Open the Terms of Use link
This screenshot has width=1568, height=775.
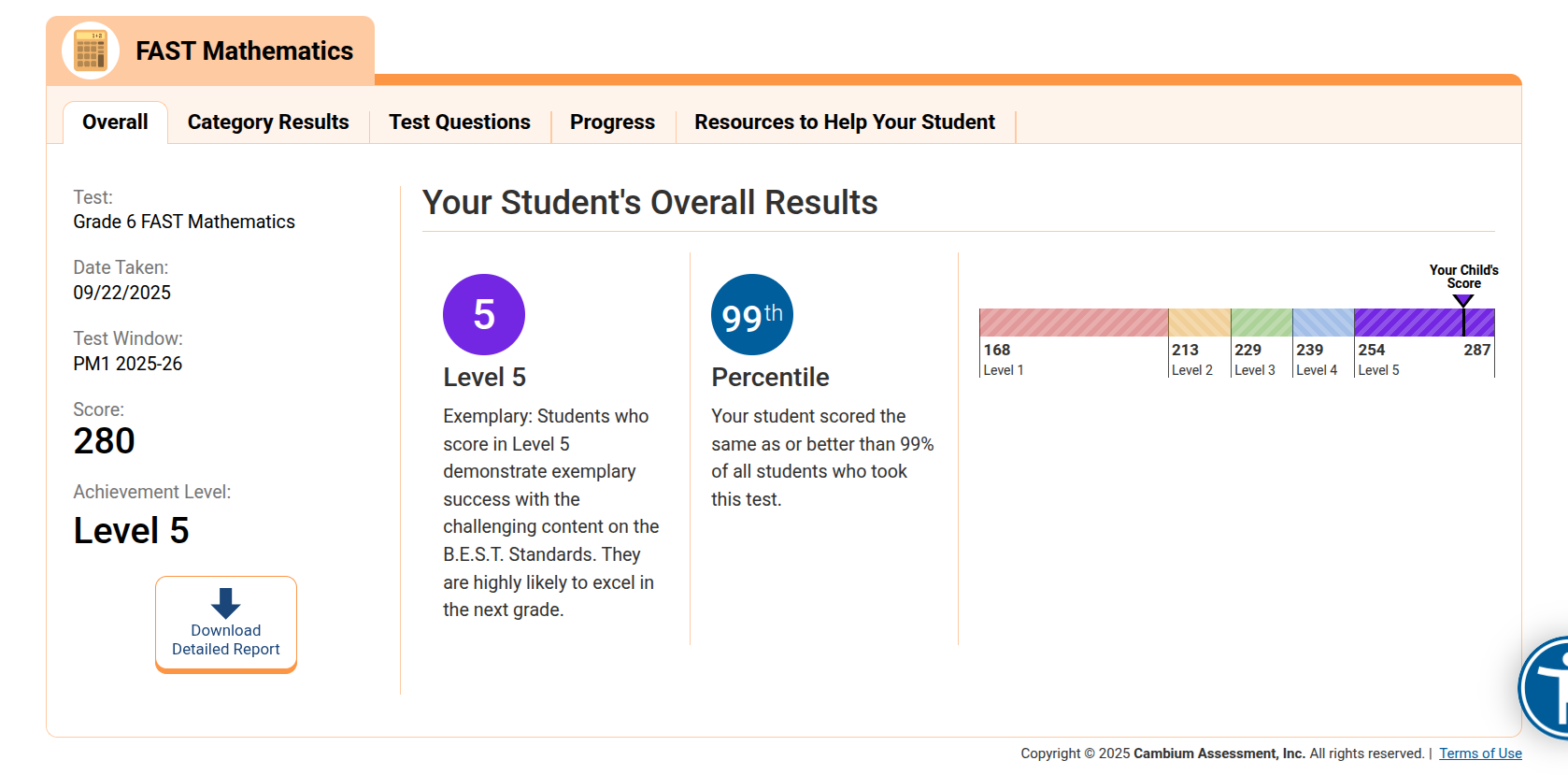[x=1480, y=753]
